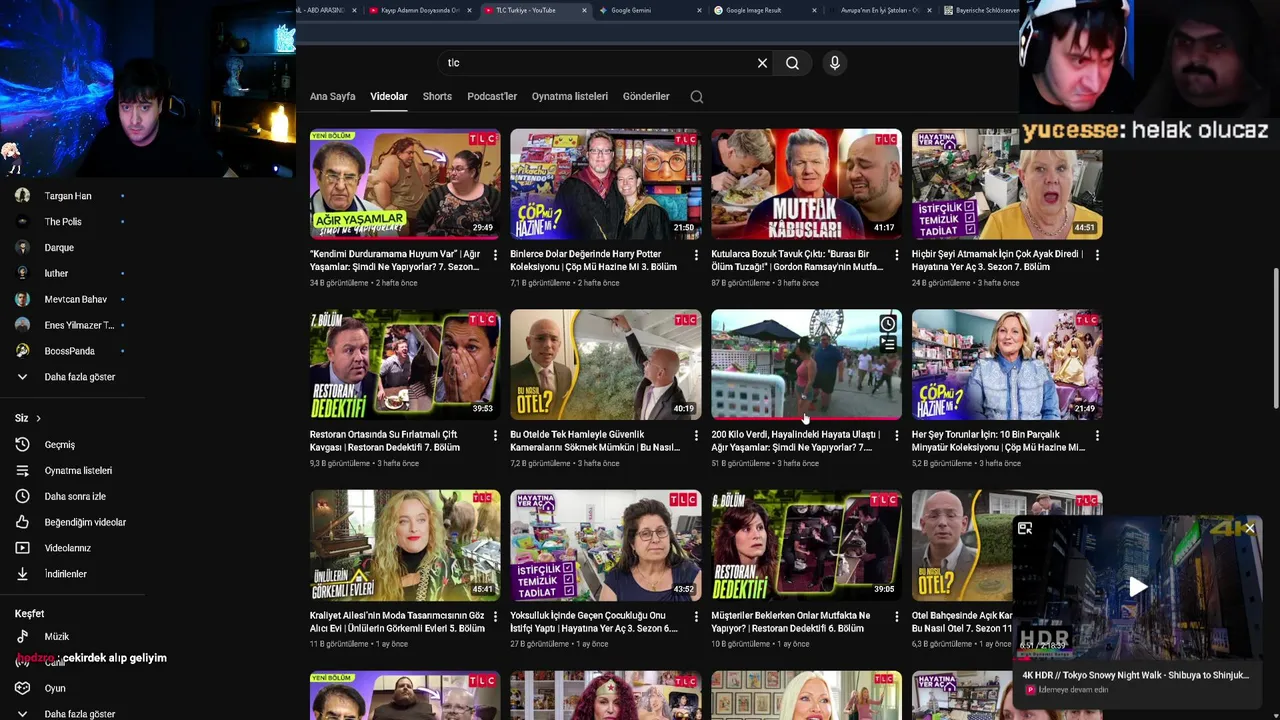Expand the miniplayer with its top-left icon

pyautogui.click(x=1025, y=528)
